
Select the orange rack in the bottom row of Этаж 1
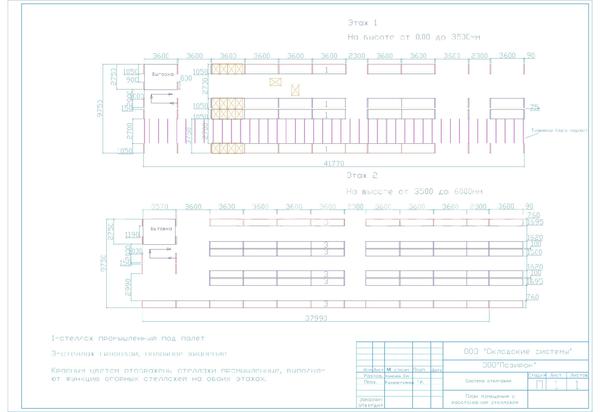coord(227,148)
